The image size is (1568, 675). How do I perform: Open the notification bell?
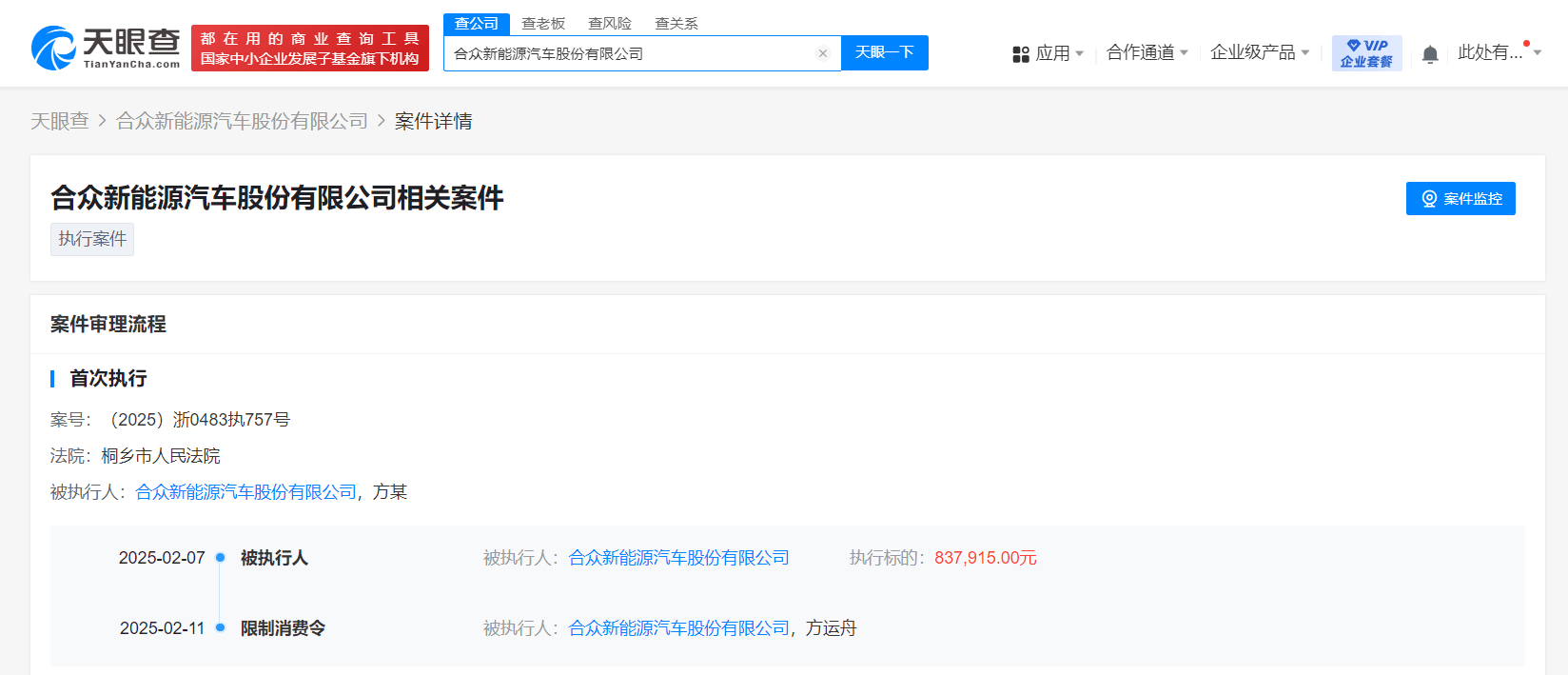pyautogui.click(x=1430, y=54)
